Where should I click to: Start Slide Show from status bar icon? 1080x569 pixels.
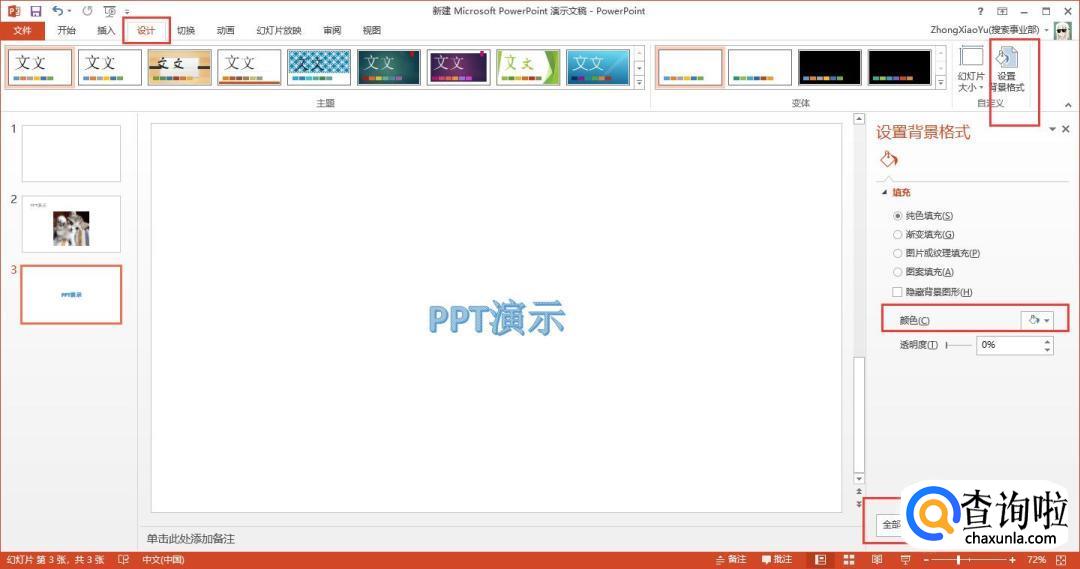[x=905, y=559]
